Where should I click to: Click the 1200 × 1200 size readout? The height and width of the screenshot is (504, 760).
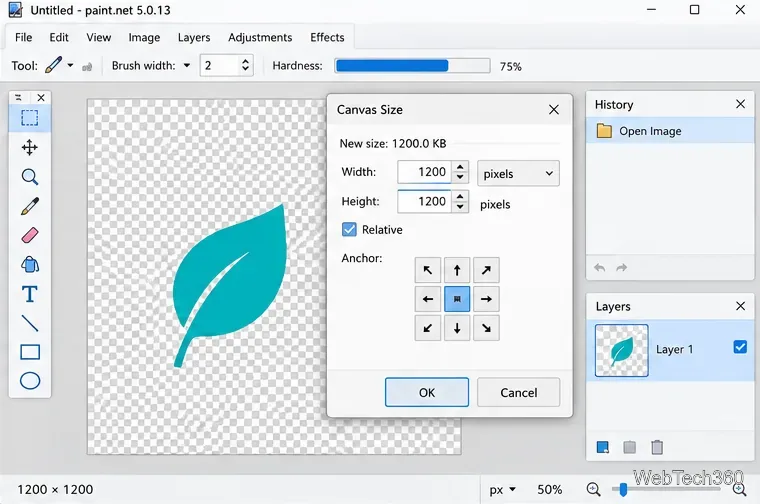click(55, 489)
